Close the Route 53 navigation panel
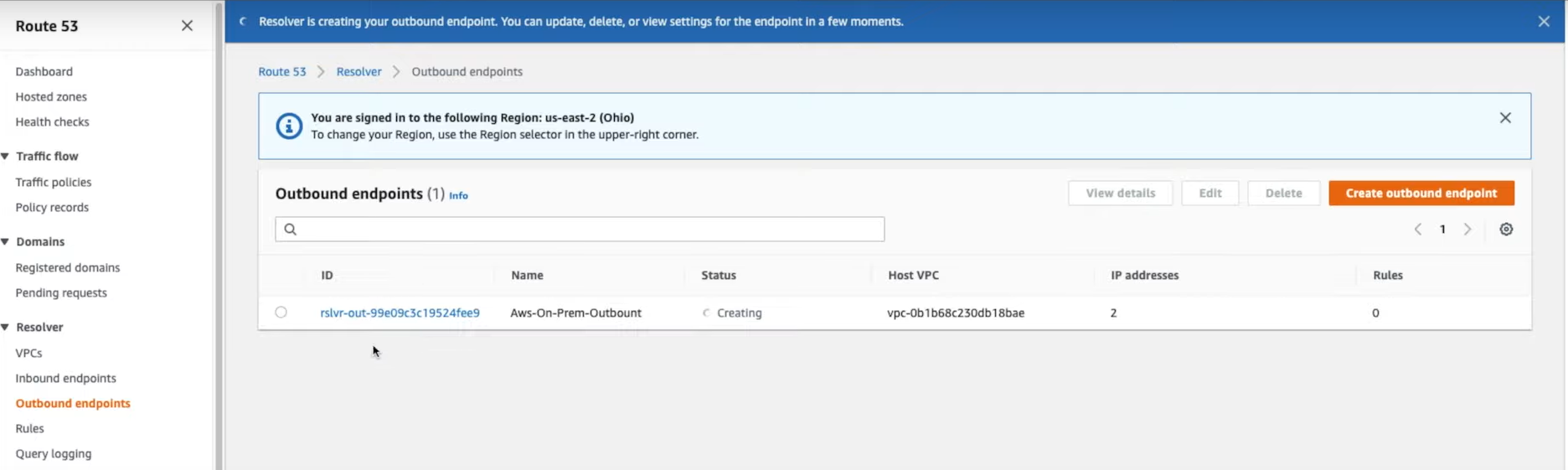1568x470 pixels. point(187,26)
